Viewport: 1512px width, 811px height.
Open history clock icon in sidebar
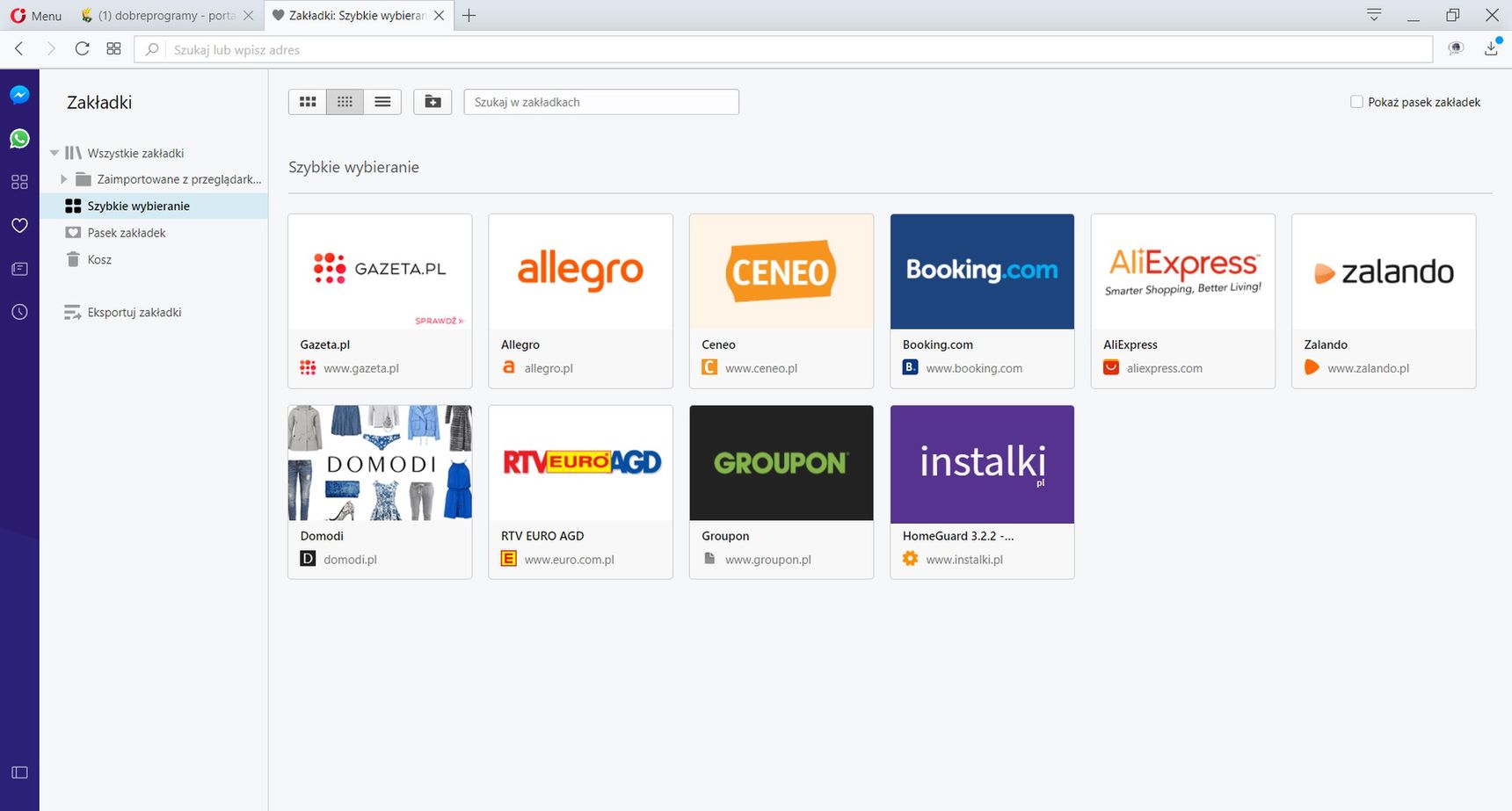pyautogui.click(x=19, y=312)
